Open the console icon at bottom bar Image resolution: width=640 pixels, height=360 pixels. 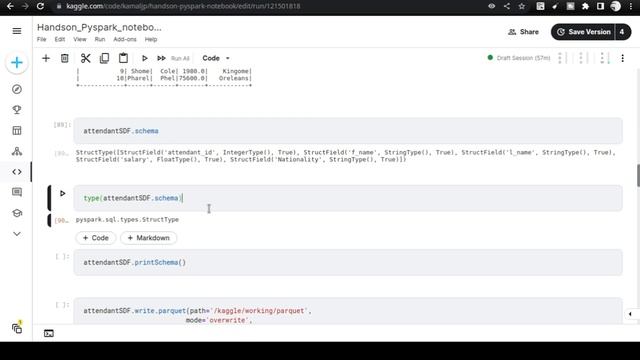tap(49, 333)
